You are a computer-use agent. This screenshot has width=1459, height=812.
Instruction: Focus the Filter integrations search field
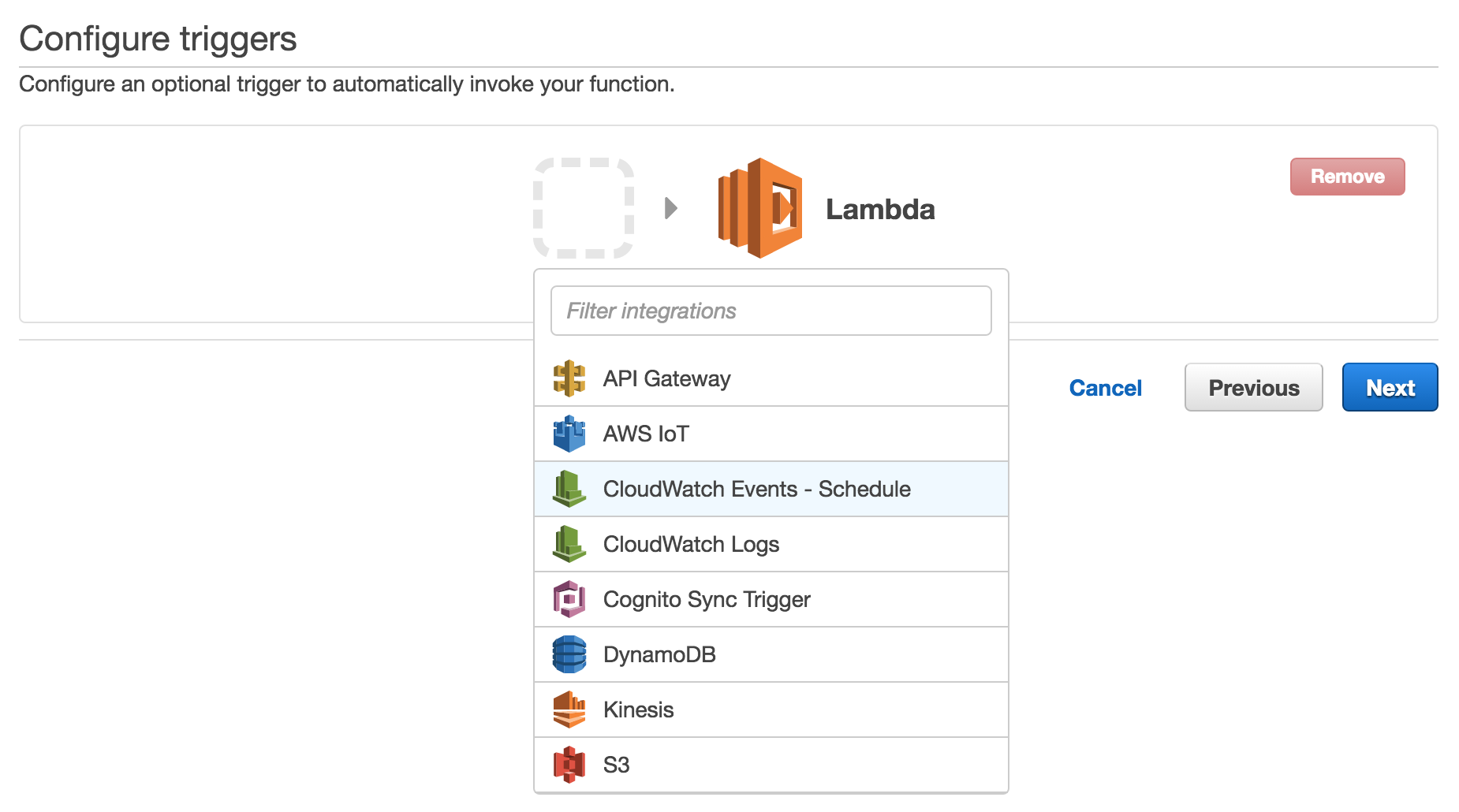click(771, 311)
